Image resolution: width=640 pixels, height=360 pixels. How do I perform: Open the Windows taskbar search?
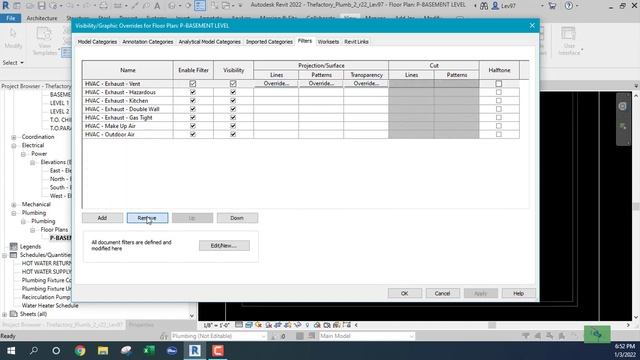(x=34, y=351)
